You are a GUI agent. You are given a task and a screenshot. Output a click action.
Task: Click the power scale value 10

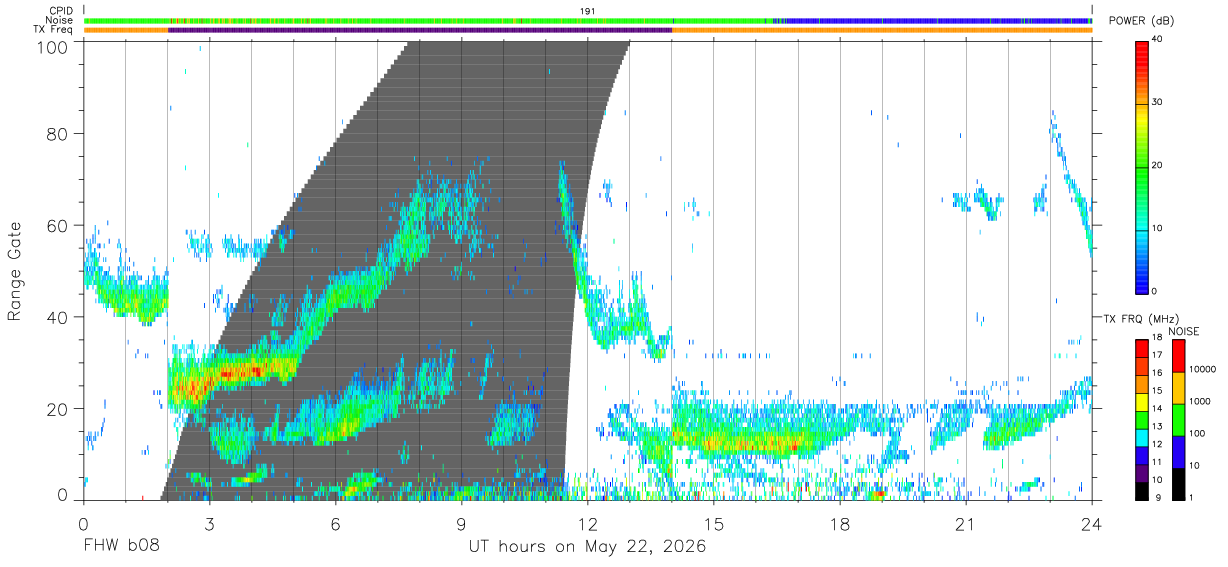click(1158, 229)
